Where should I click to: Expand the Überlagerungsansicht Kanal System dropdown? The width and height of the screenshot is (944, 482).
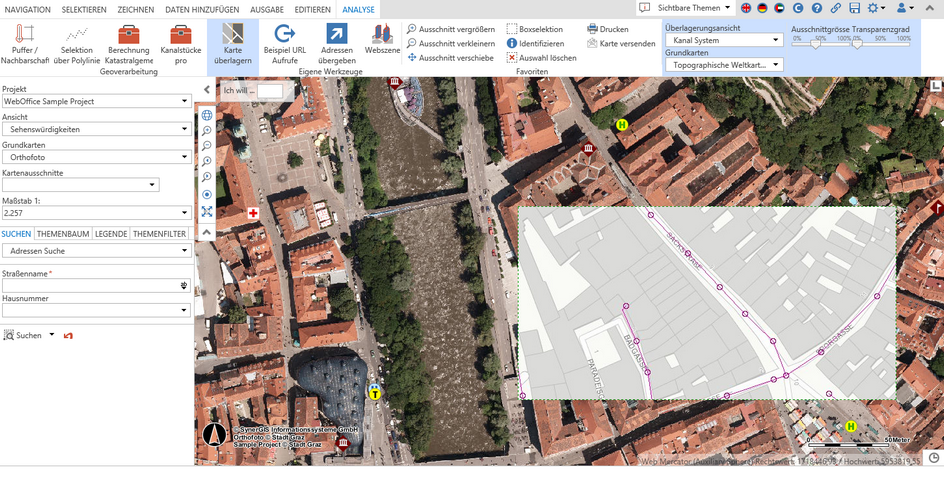tap(723, 41)
